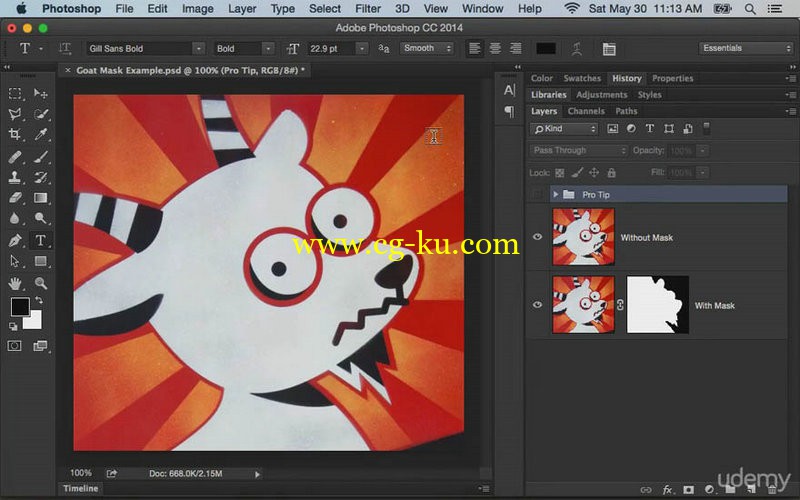Enable Quick Mask mode
This screenshot has width=800, height=500.
(x=15, y=346)
